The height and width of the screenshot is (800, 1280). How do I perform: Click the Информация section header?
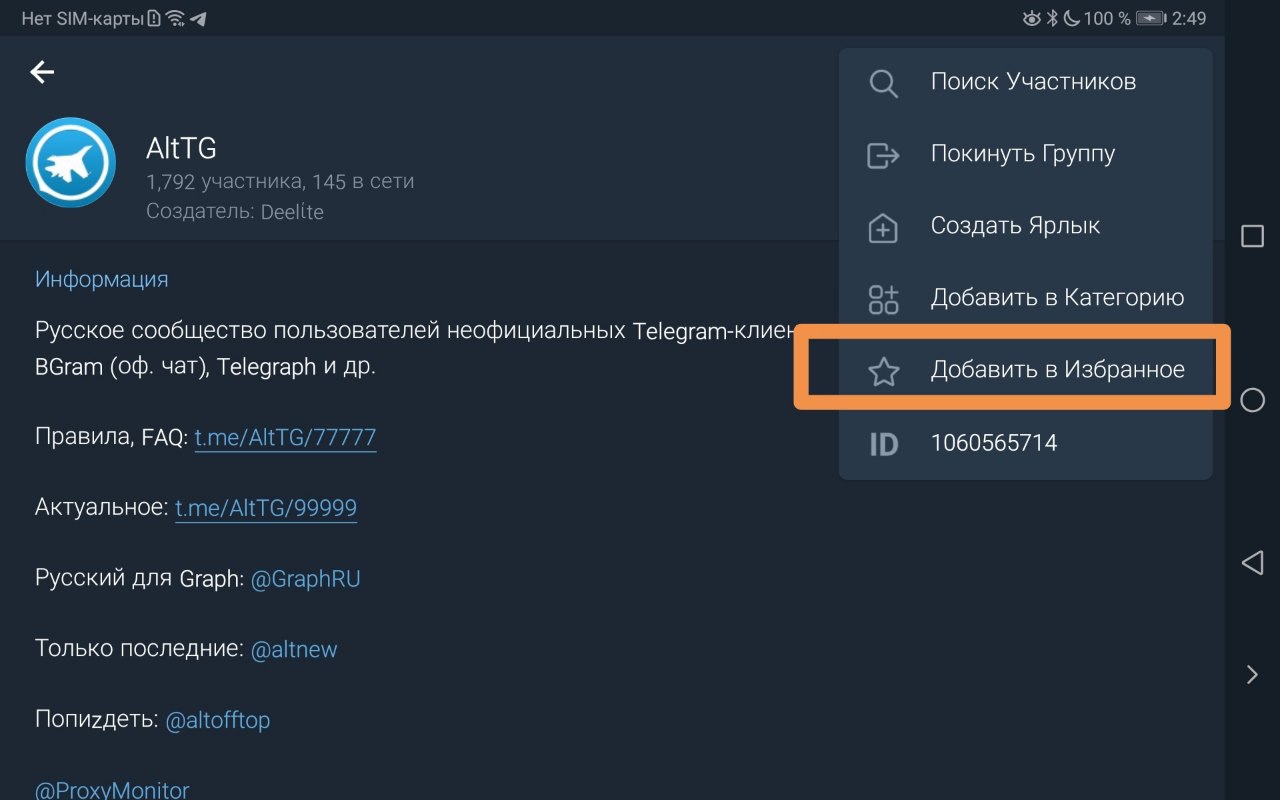[x=101, y=279]
